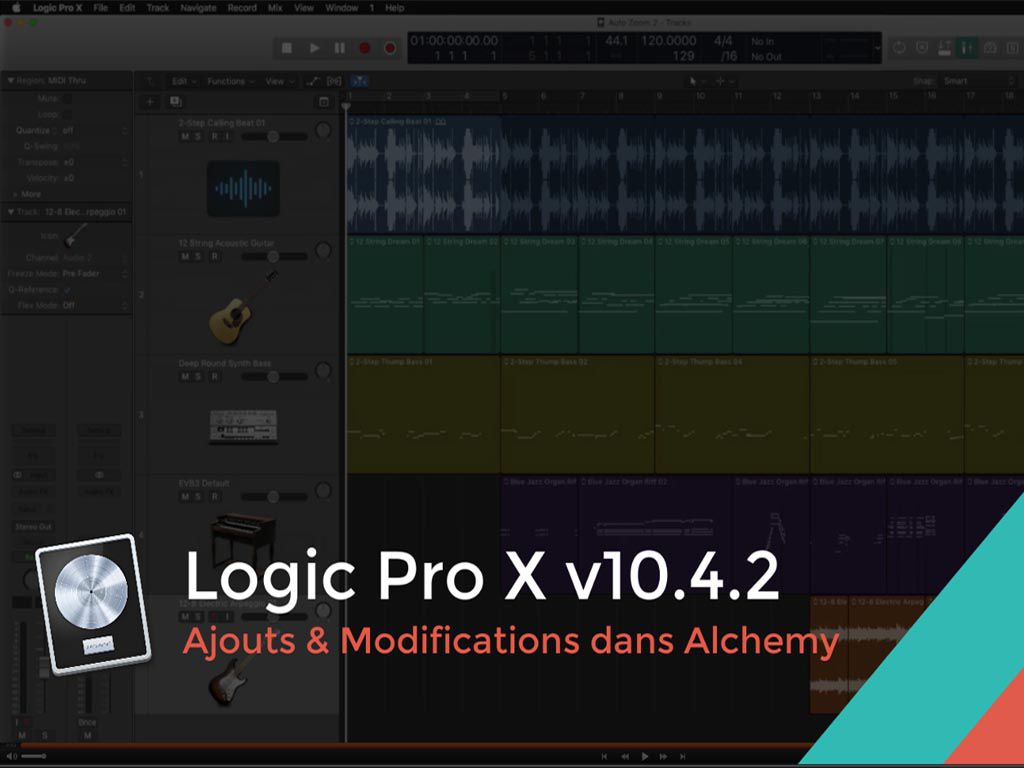Click the Count-in icon in control bar

pos(990,48)
